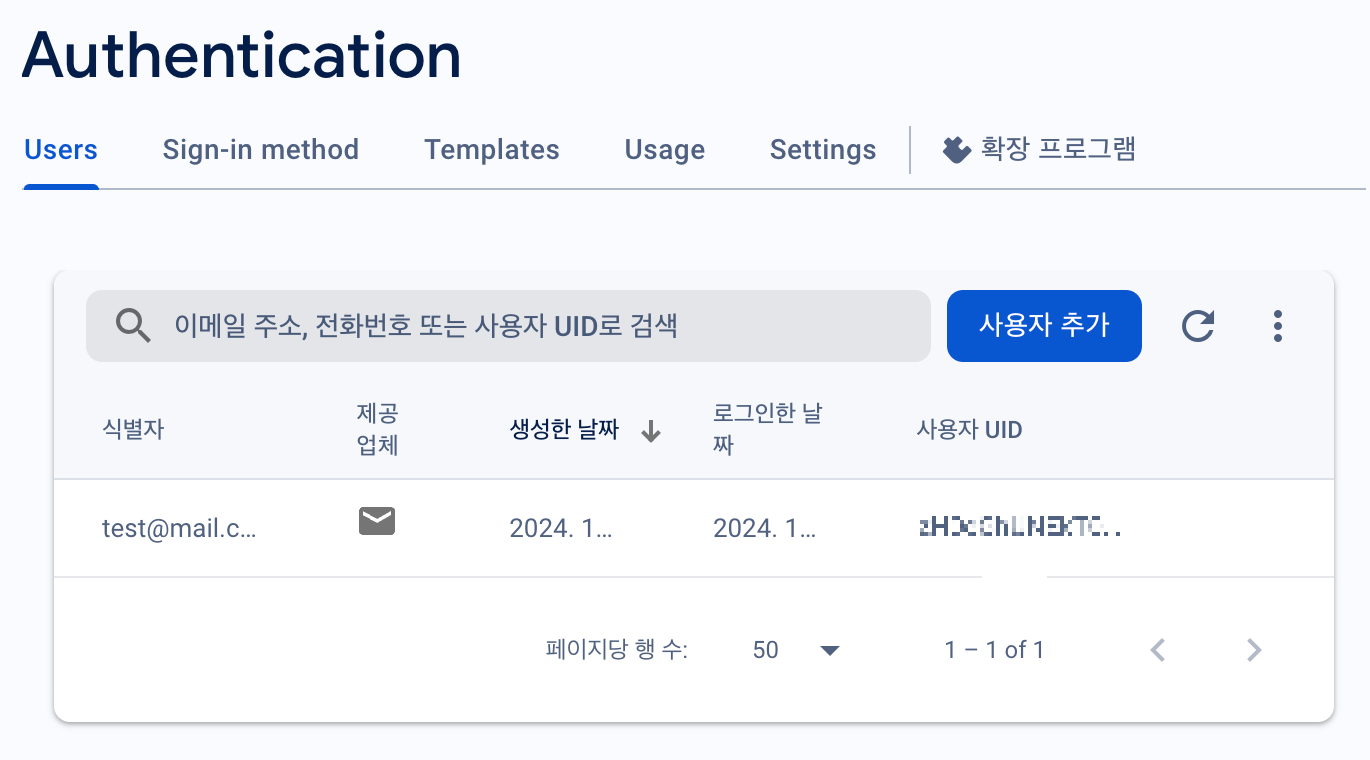The image size is (1370, 760).
Task: Click the 사용자 UID column header
Action: coord(969,430)
